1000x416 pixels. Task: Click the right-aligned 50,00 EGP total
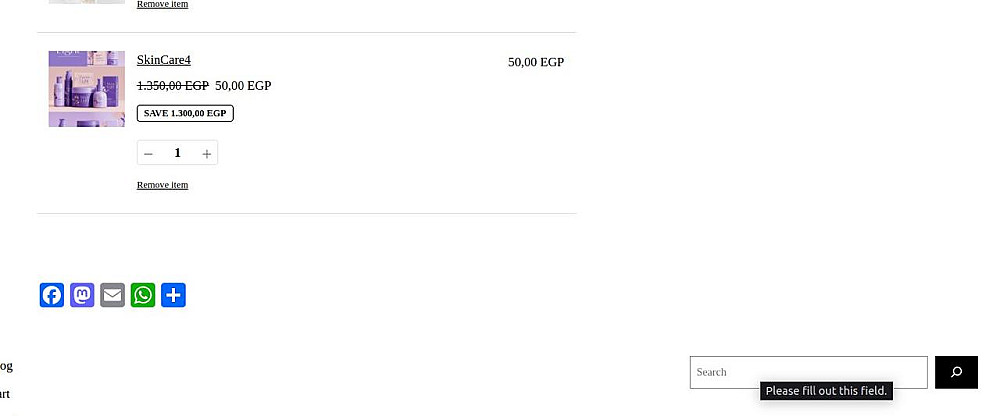[x=535, y=62]
